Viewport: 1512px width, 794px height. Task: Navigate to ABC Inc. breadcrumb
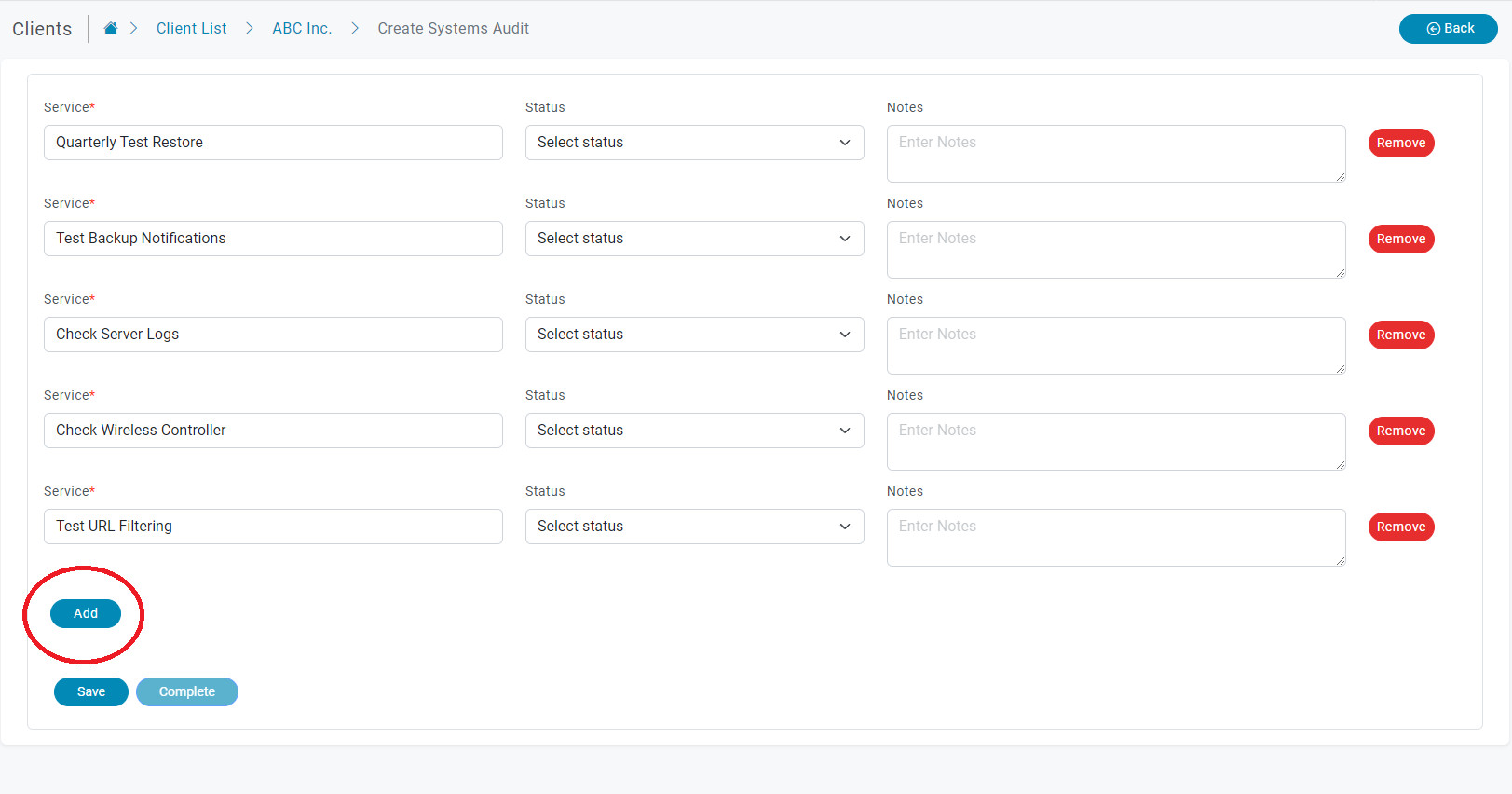pos(302,29)
